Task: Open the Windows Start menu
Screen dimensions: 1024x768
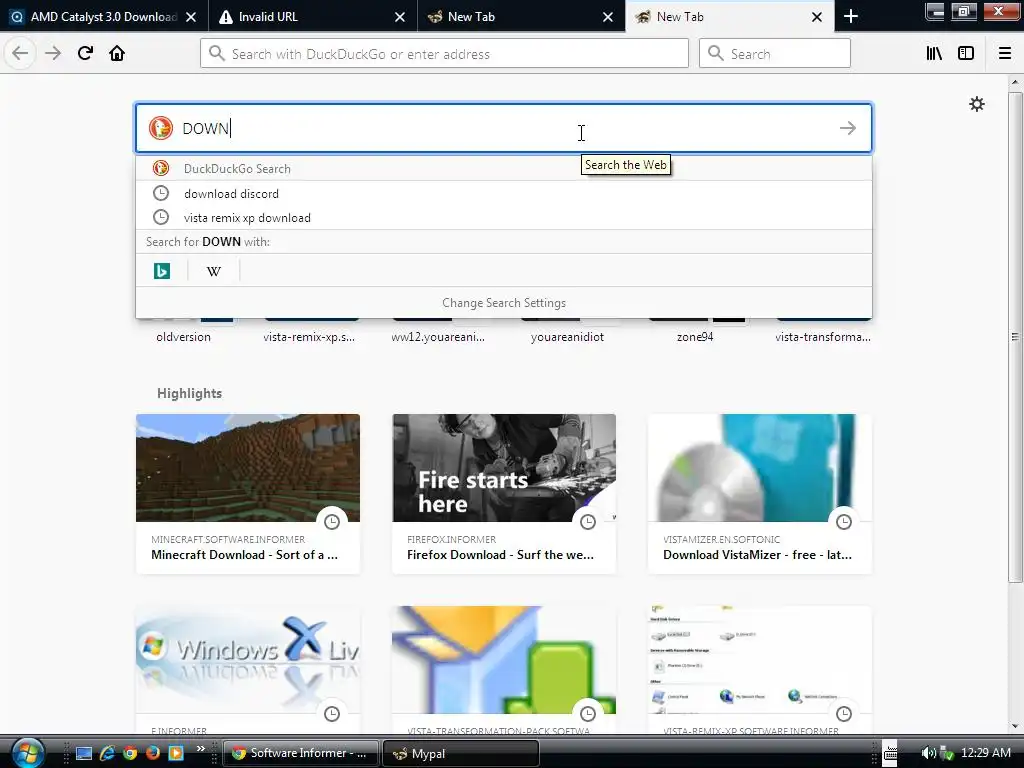Action: [x=27, y=752]
